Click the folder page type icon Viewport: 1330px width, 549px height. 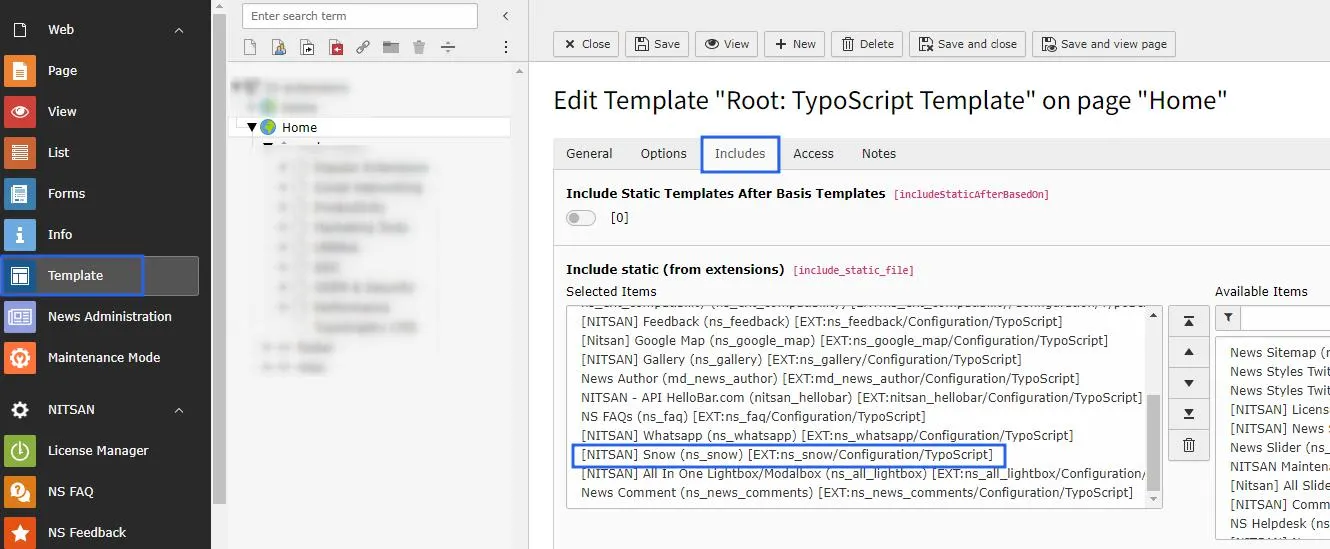391,47
